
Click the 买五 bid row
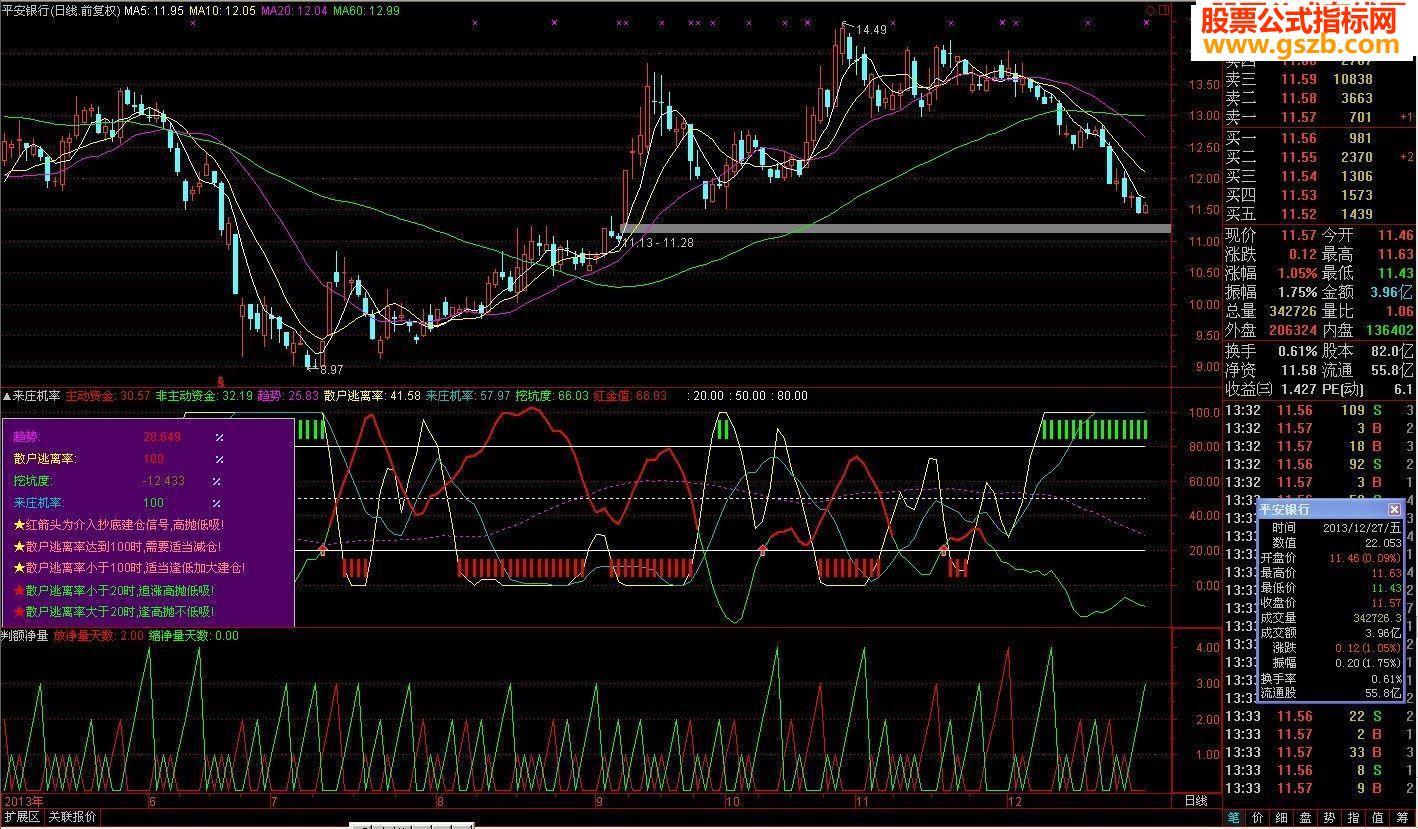click(1318, 214)
